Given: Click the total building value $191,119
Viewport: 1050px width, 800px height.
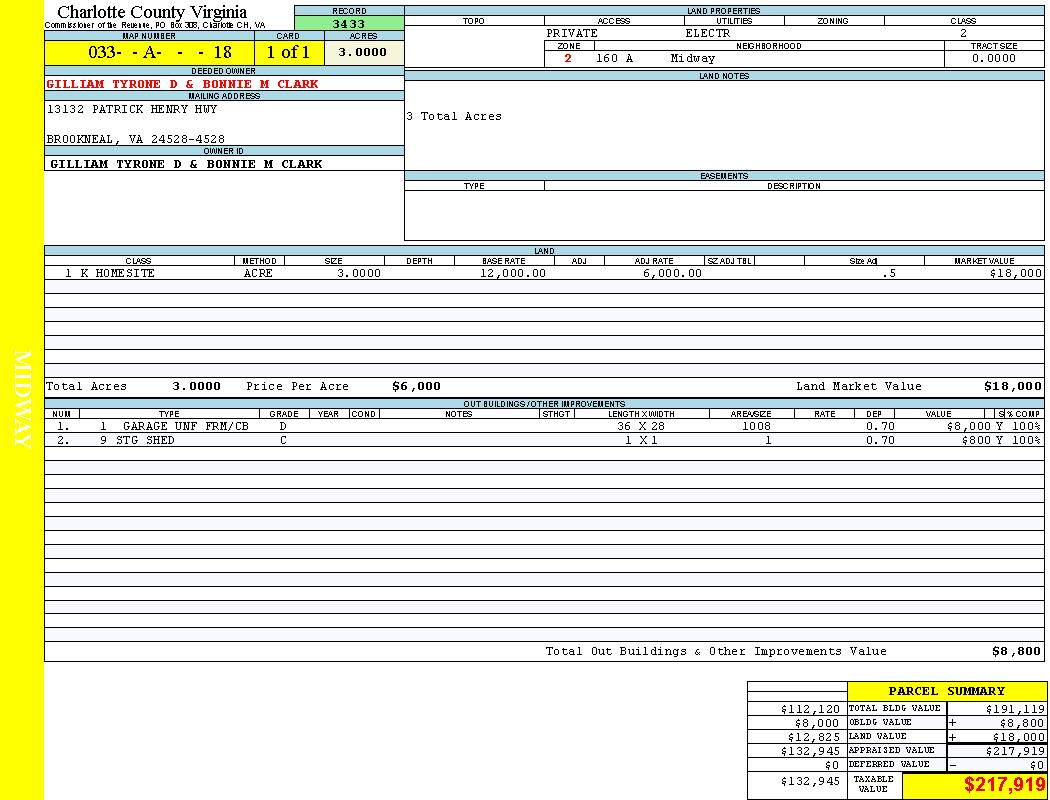Looking at the screenshot, I should (x=1014, y=708).
